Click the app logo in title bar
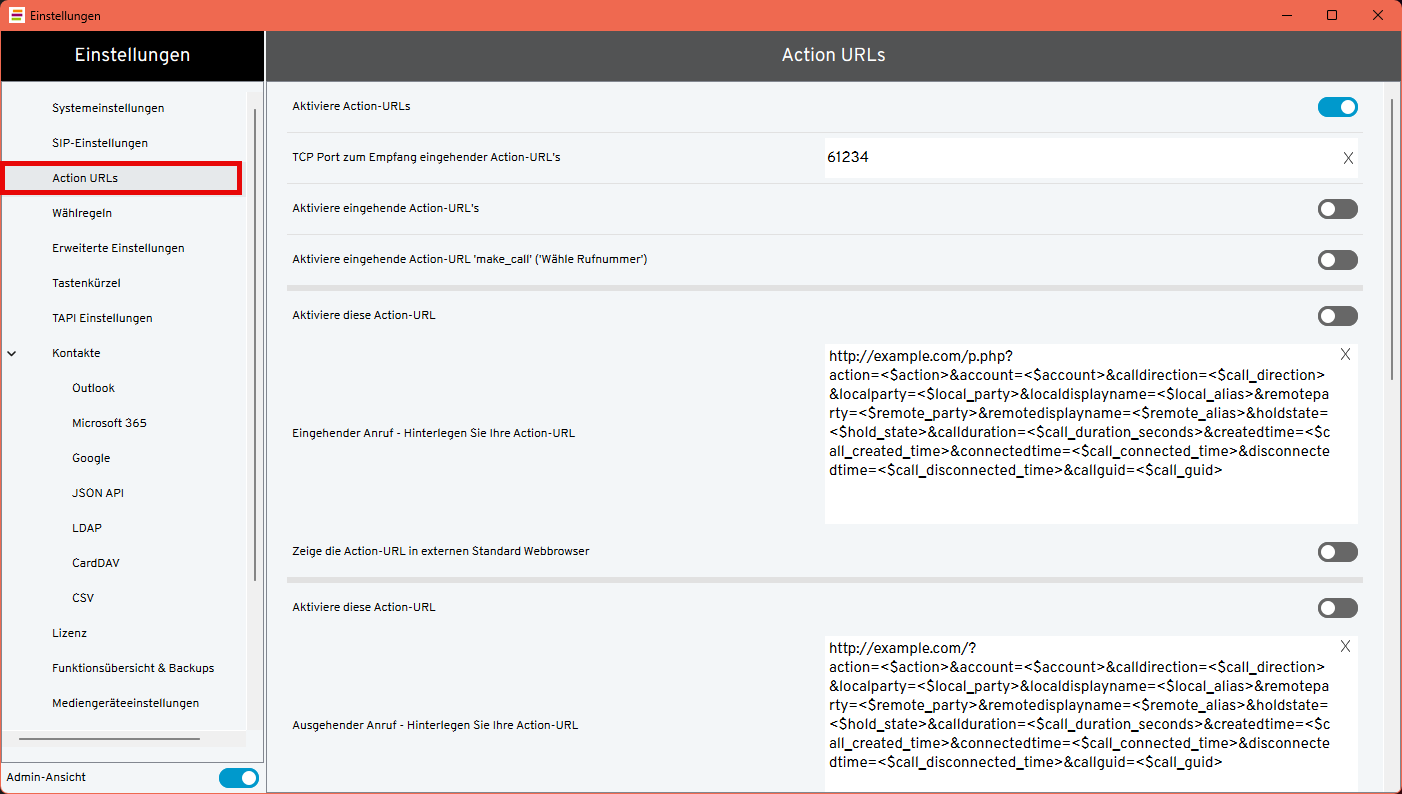Image resolution: width=1402 pixels, height=794 pixels. tap(16, 15)
